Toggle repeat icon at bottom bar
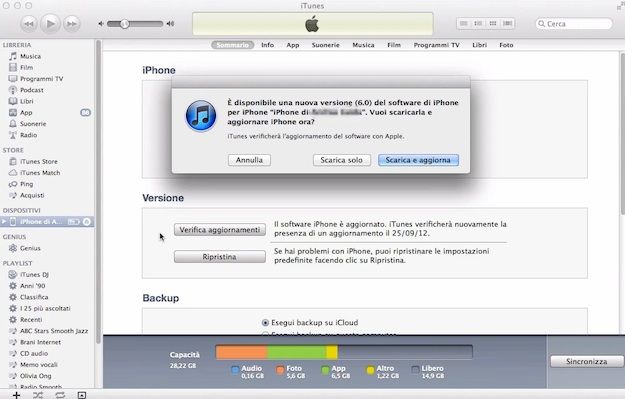Viewport: 625px width, 399px height. pyautogui.click(x=60, y=395)
